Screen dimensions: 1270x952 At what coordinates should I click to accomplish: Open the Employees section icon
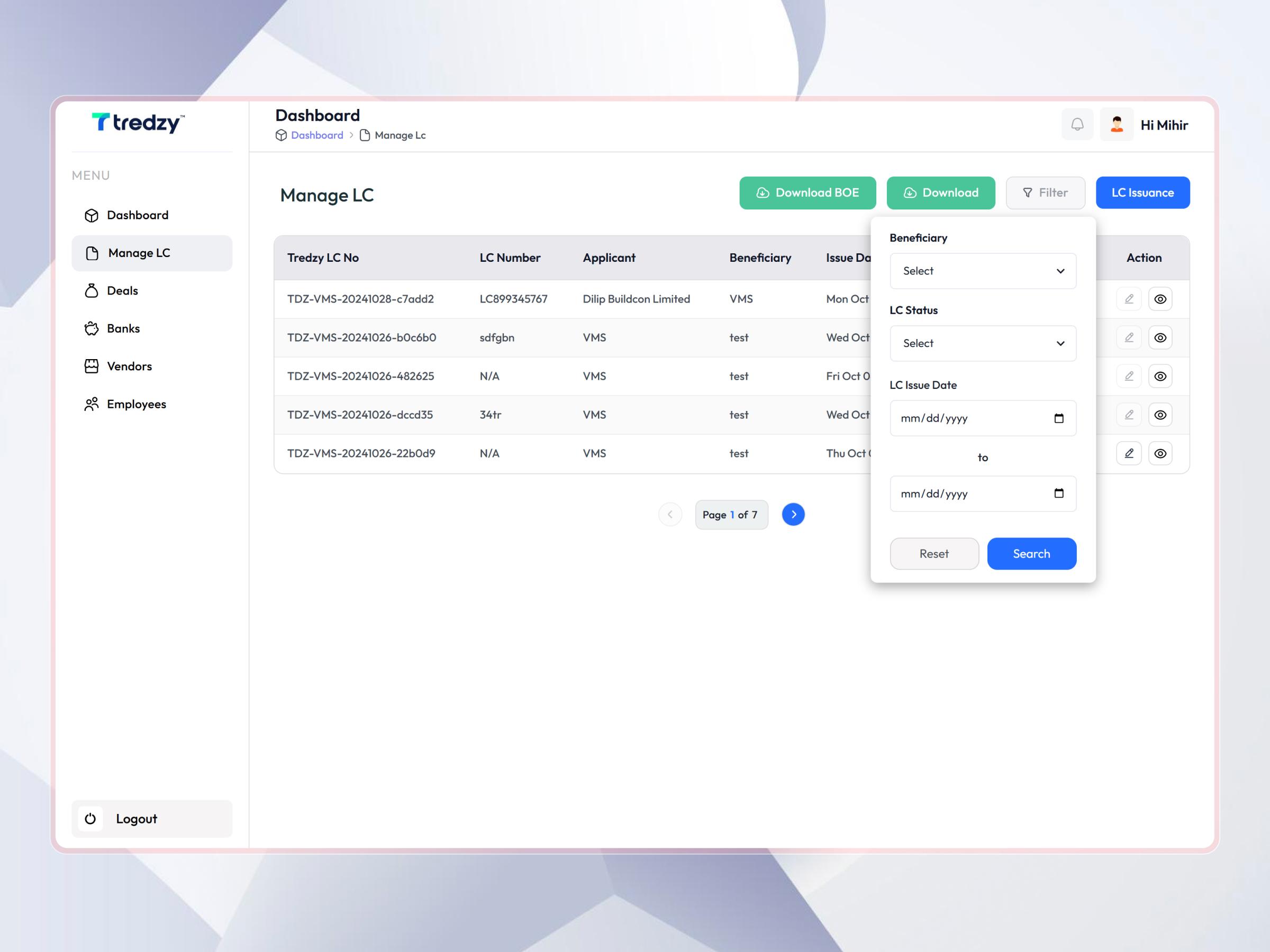(x=92, y=404)
